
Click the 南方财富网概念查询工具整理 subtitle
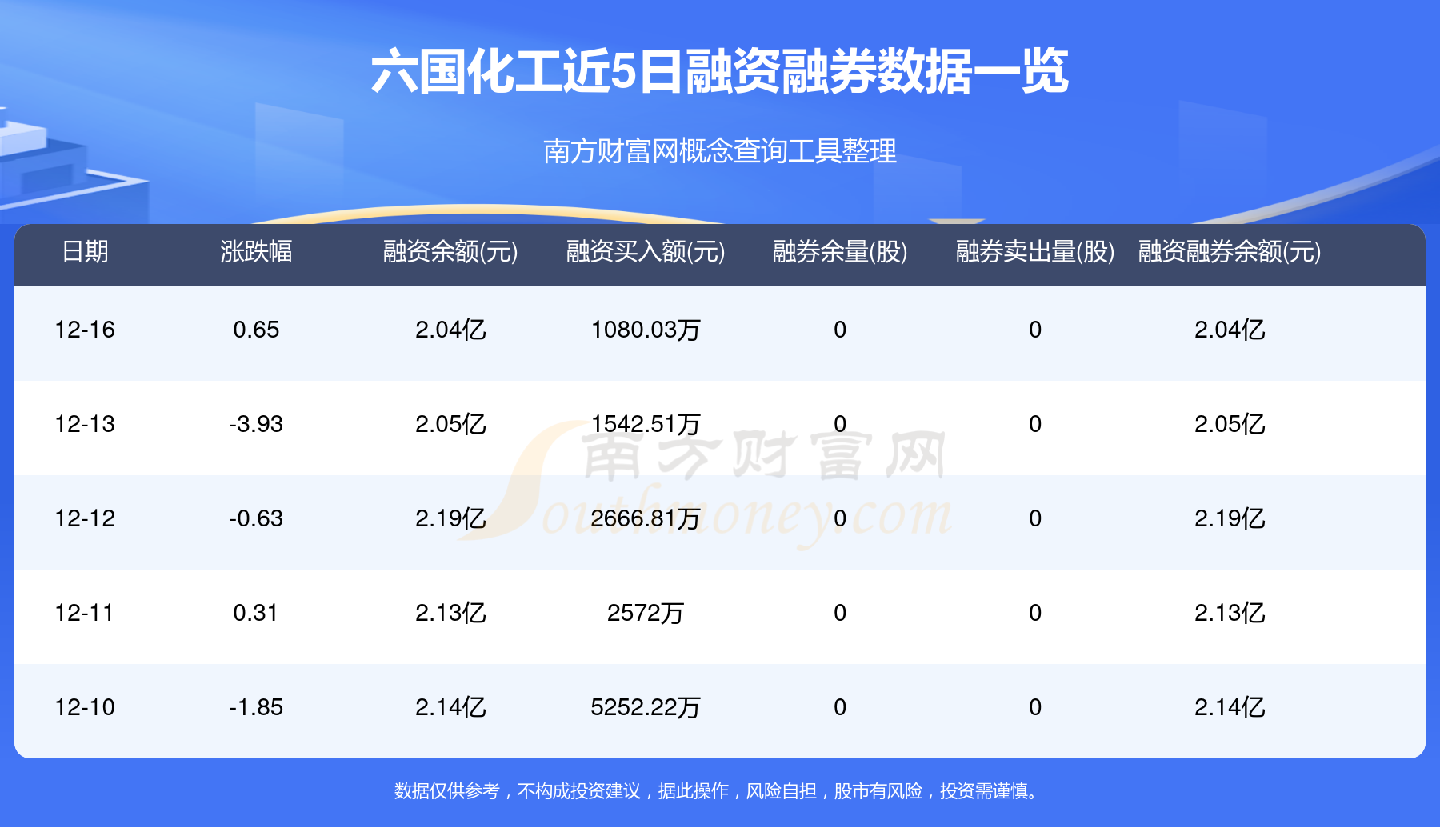719,151
